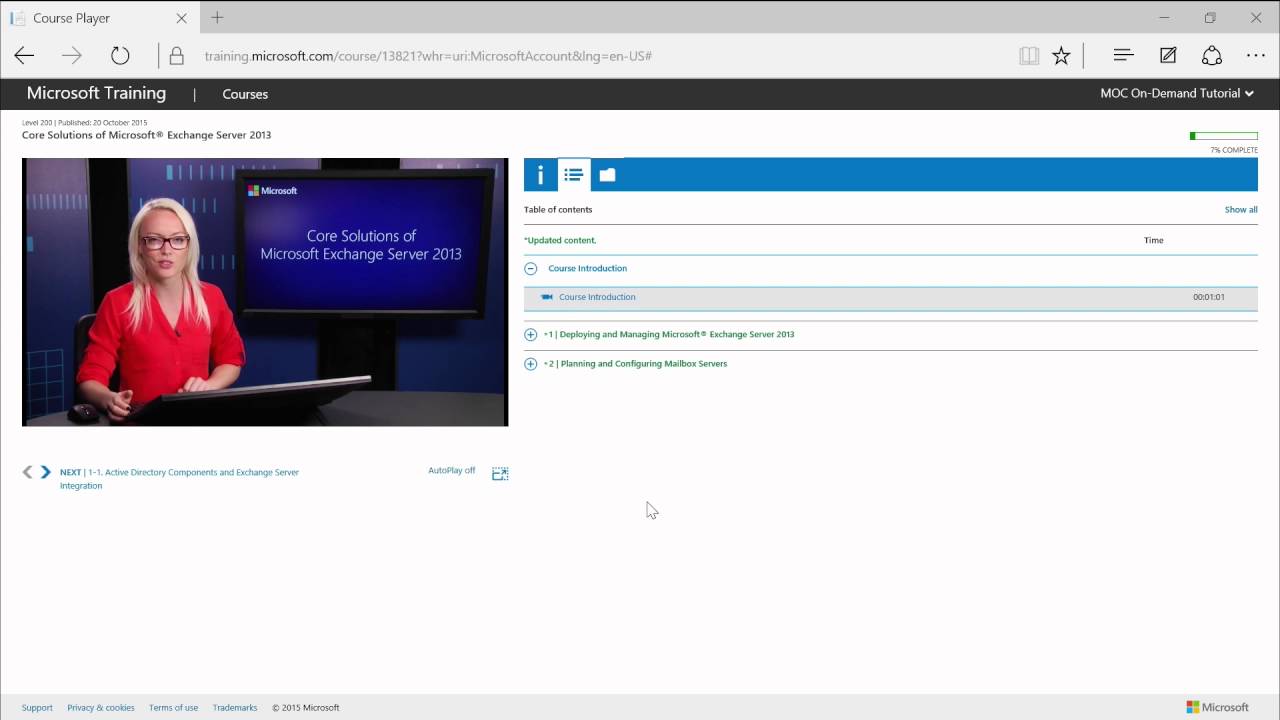The width and height of the screenshot is (1280, 720).
Task: Click the Core Solutions of Microsoft Exchange title
Action: 146,135
